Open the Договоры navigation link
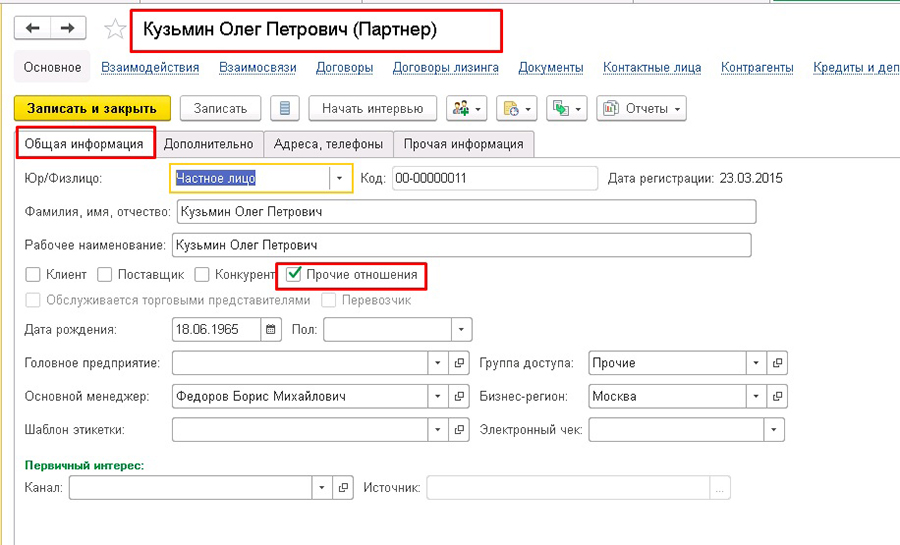This screenshot has height=545, width=900. click(344, 67)
